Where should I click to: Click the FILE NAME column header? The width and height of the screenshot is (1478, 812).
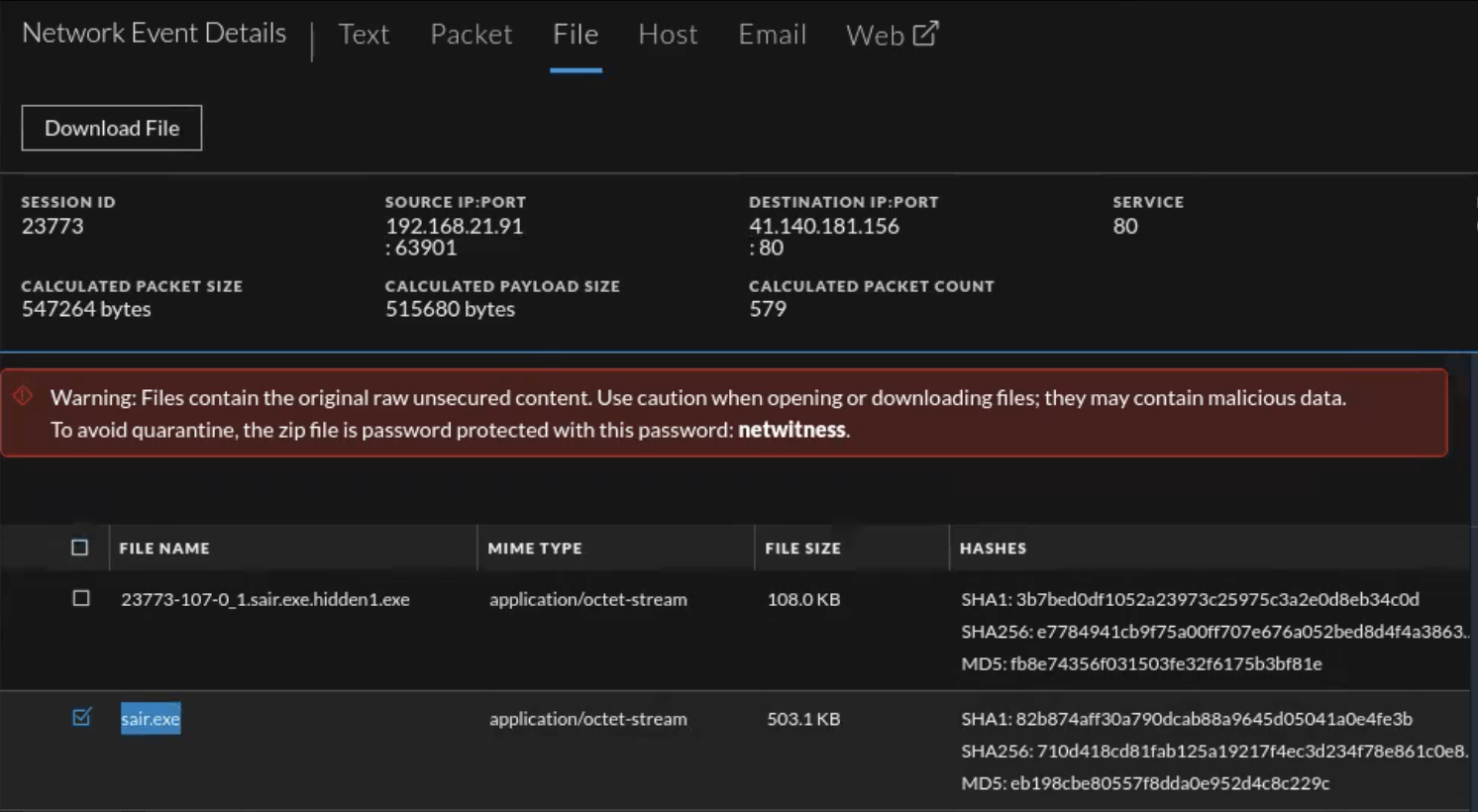(164, 548)
